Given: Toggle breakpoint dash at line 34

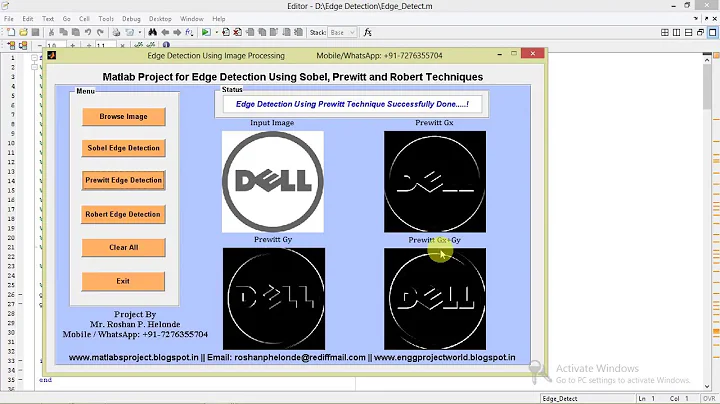Looking at the screenshot, I should tap(21, 370).
